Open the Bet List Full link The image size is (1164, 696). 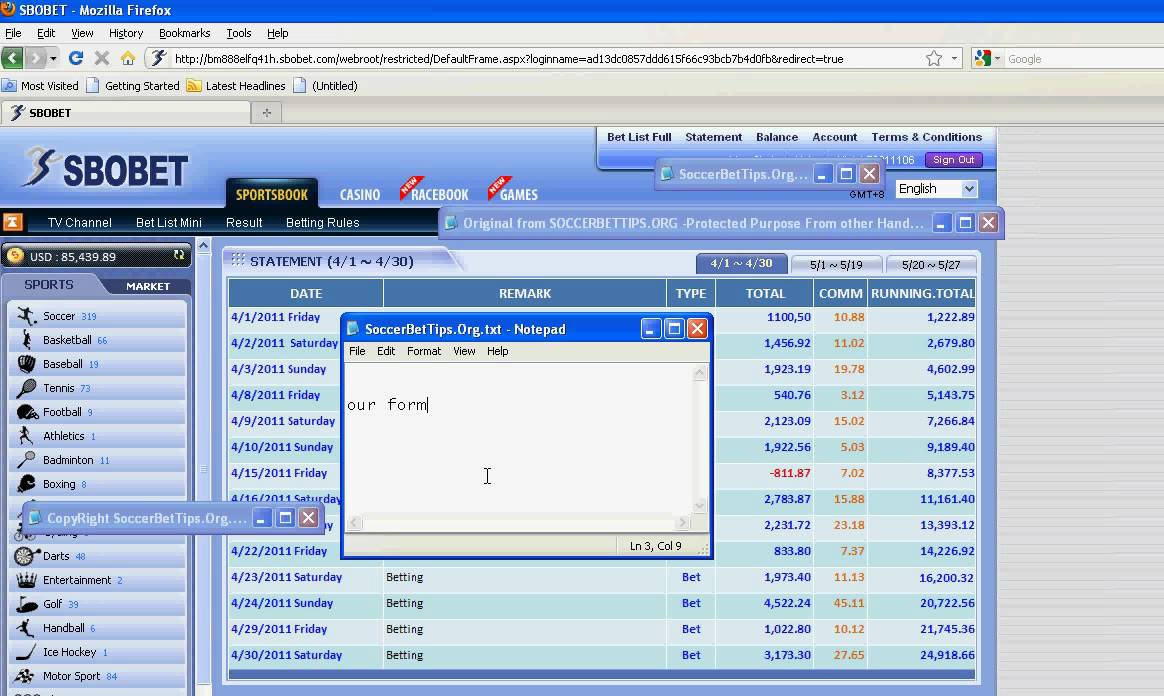(639, 137)
